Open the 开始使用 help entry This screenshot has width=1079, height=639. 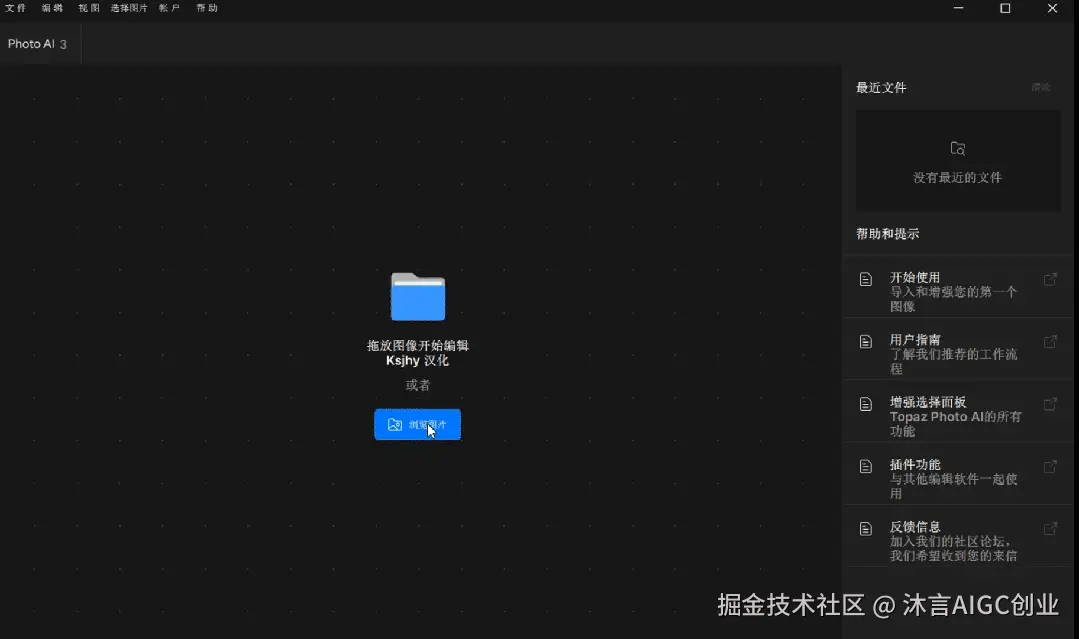click(x=958, y=287)
